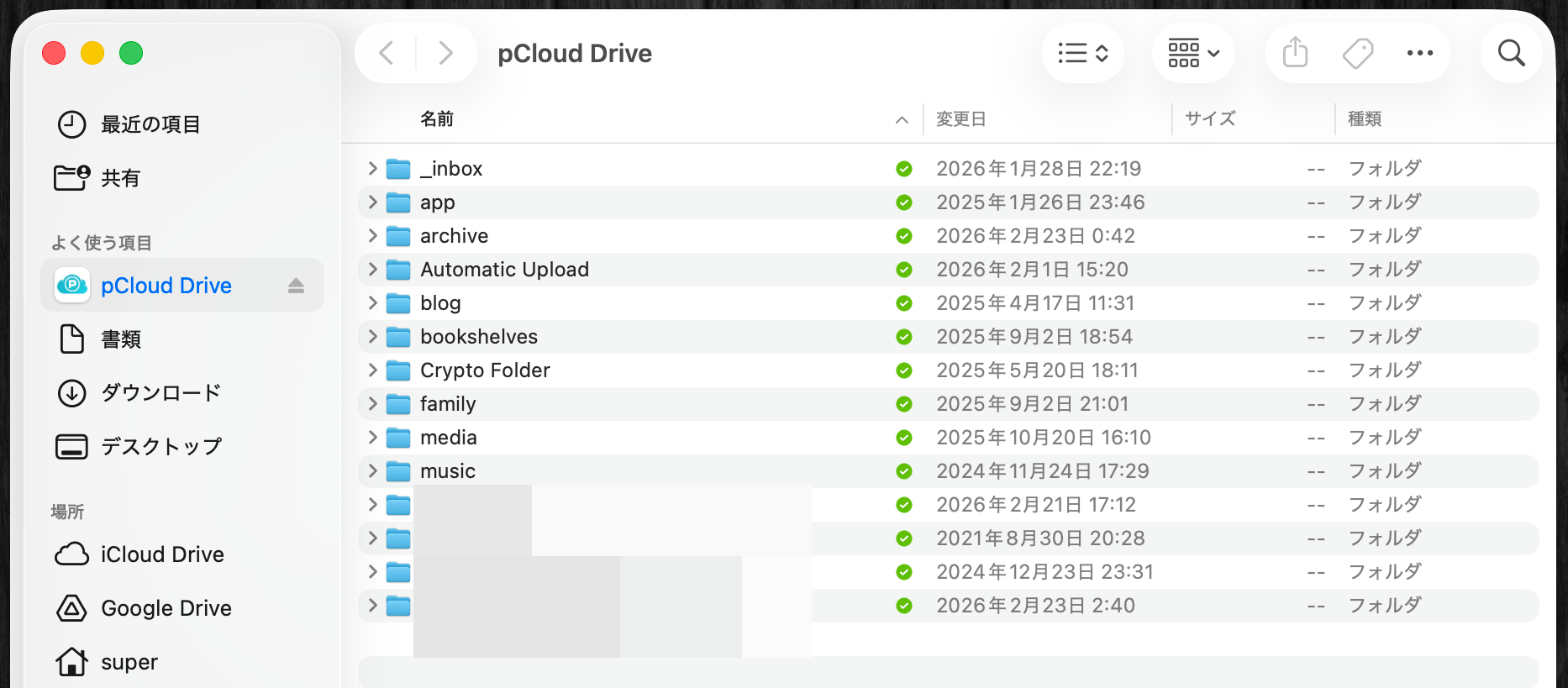Expand the blog folder

(372, 302)
